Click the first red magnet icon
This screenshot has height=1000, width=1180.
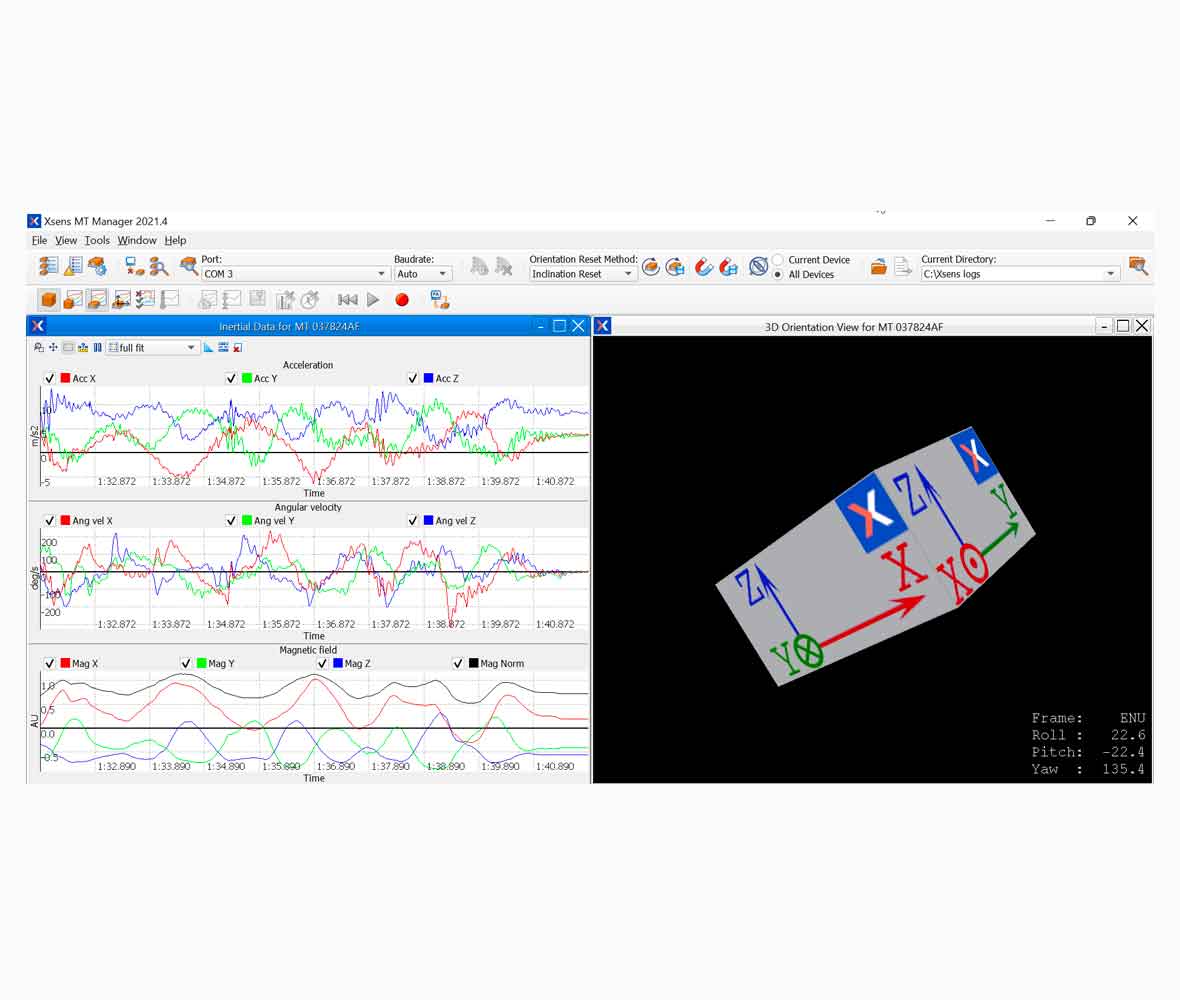pyautogui.click(x=704, y=266)
